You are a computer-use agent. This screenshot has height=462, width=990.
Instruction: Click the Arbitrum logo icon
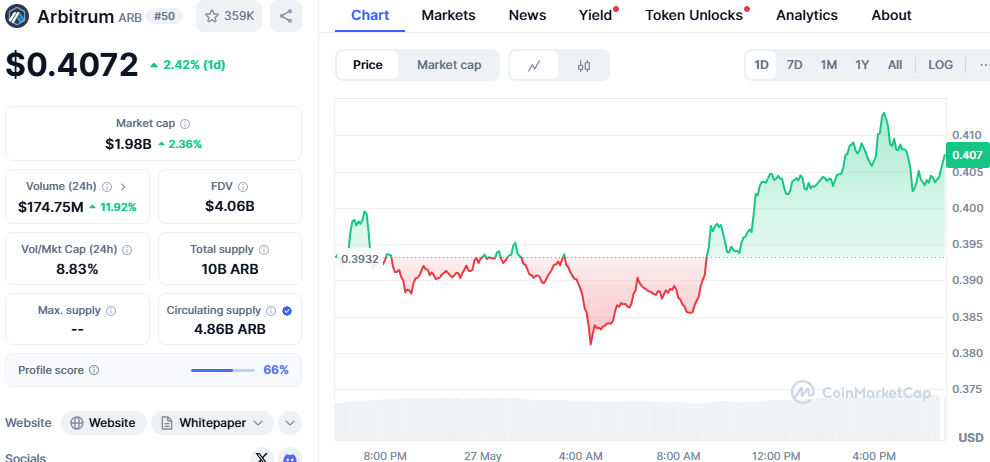tap(17, 16)
